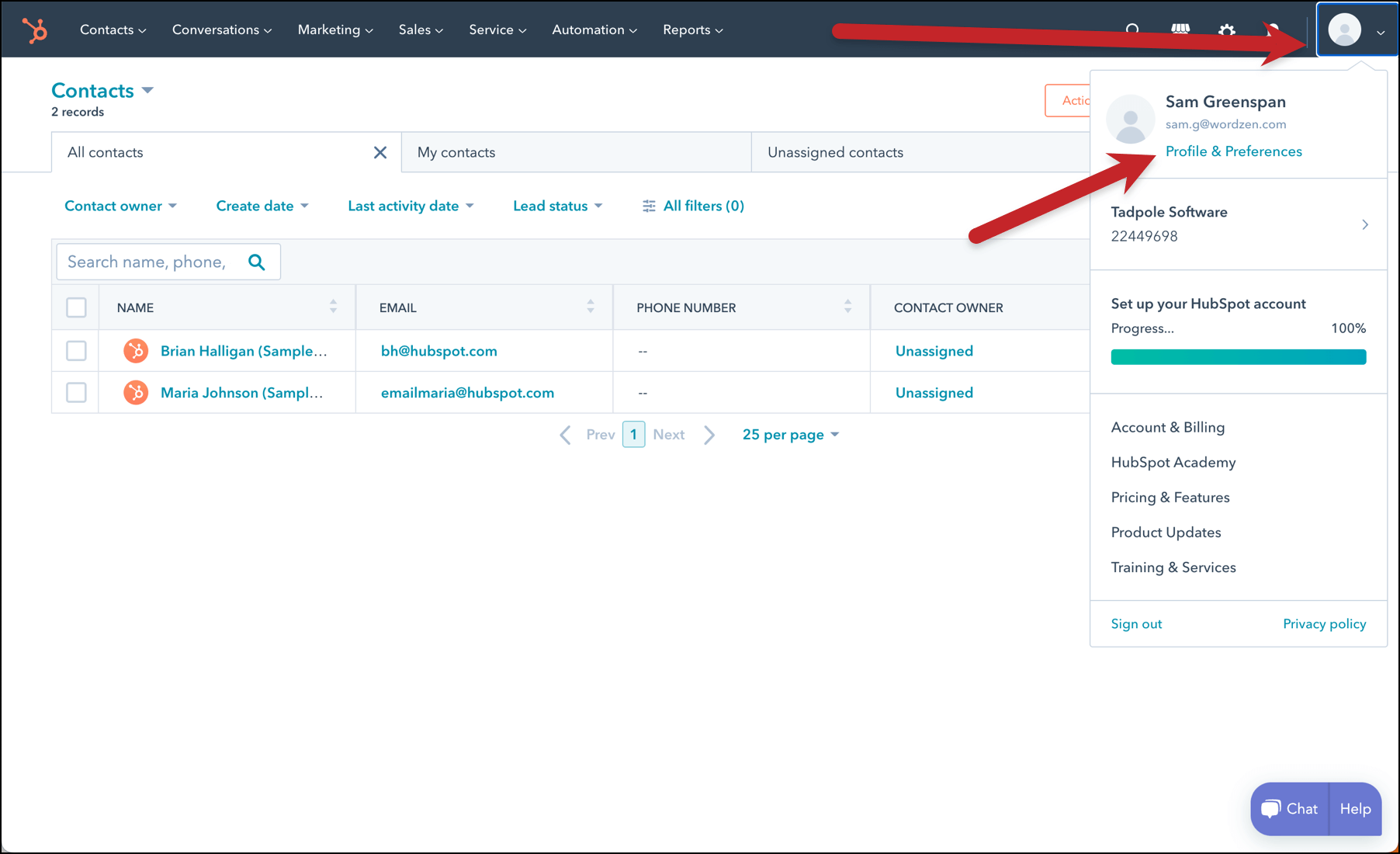Sort by the NAME column arrows
Viewport: 1400px width, 854px height.
[x=333, y=307]
